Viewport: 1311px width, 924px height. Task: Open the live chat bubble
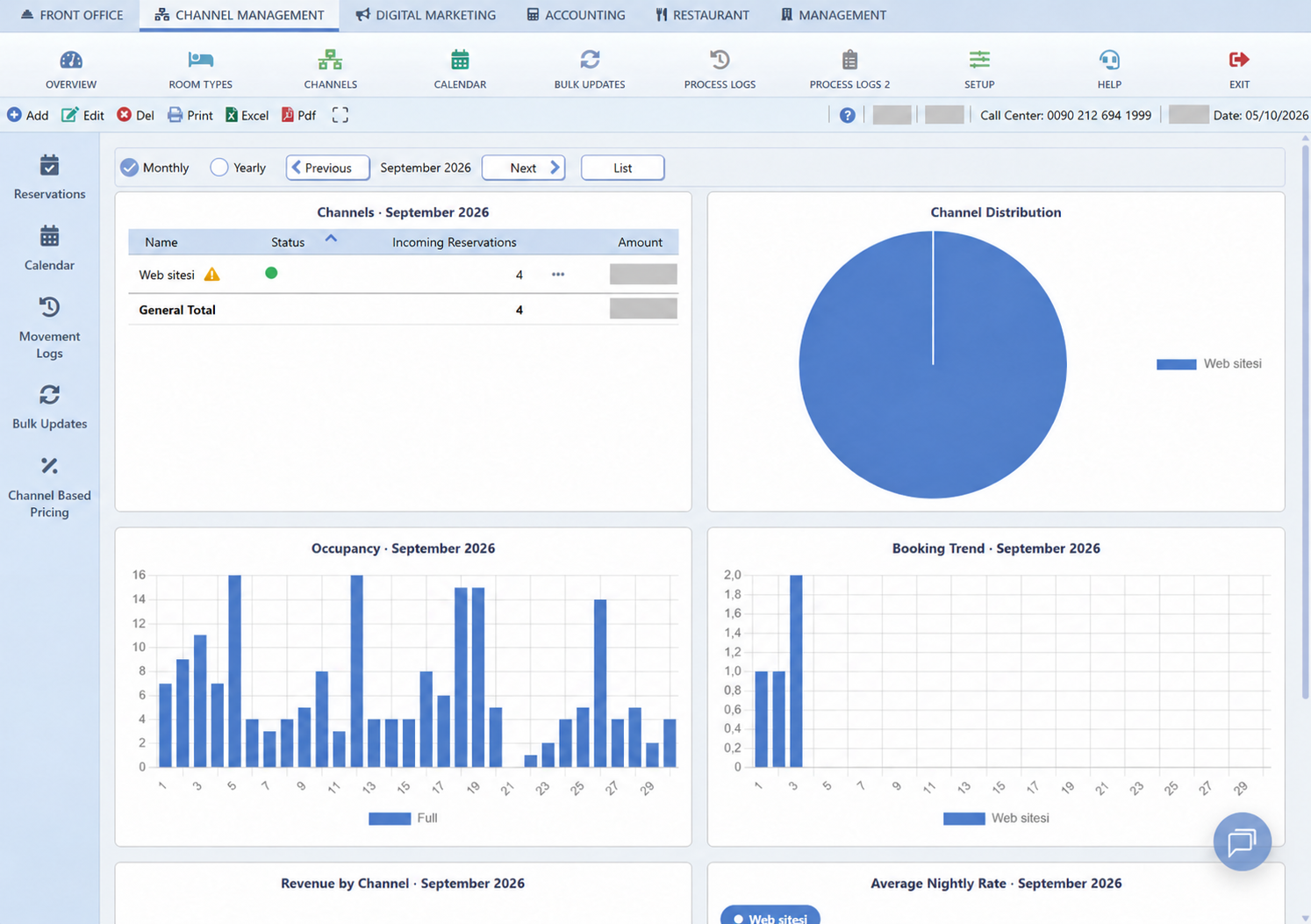[1242, 842]
